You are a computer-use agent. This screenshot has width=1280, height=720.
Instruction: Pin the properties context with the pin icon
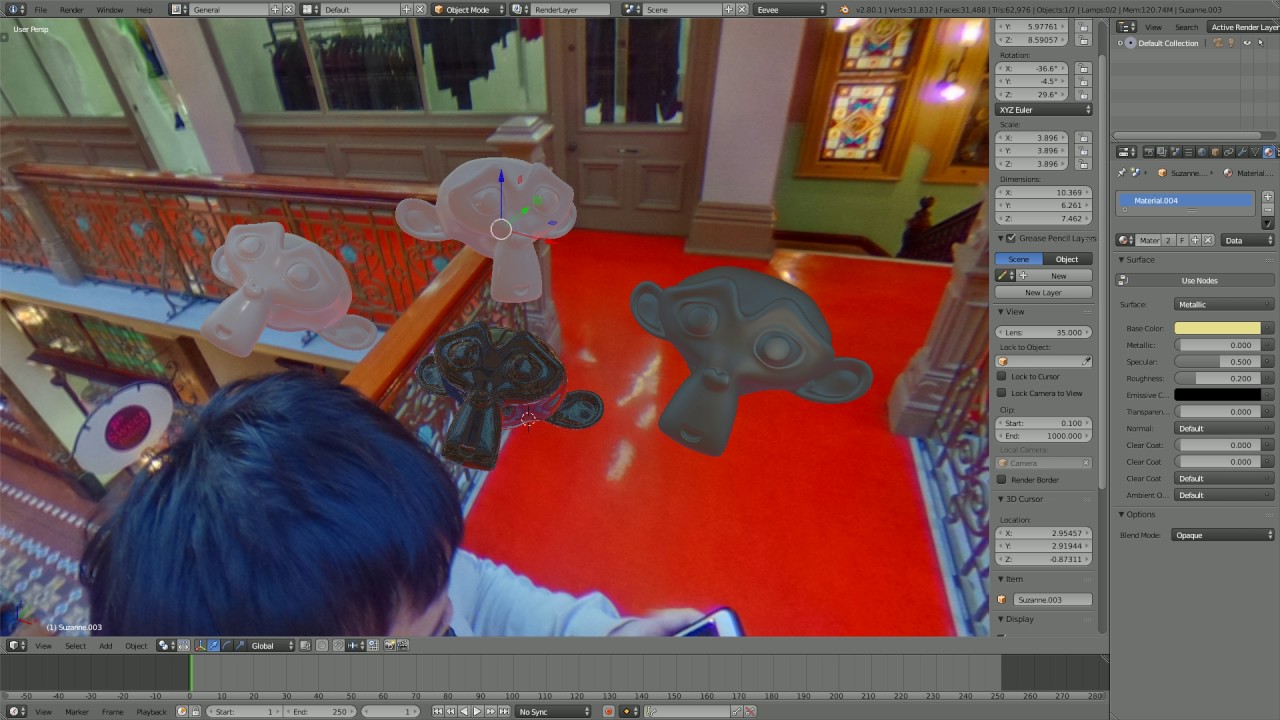tap(1122, 173)
